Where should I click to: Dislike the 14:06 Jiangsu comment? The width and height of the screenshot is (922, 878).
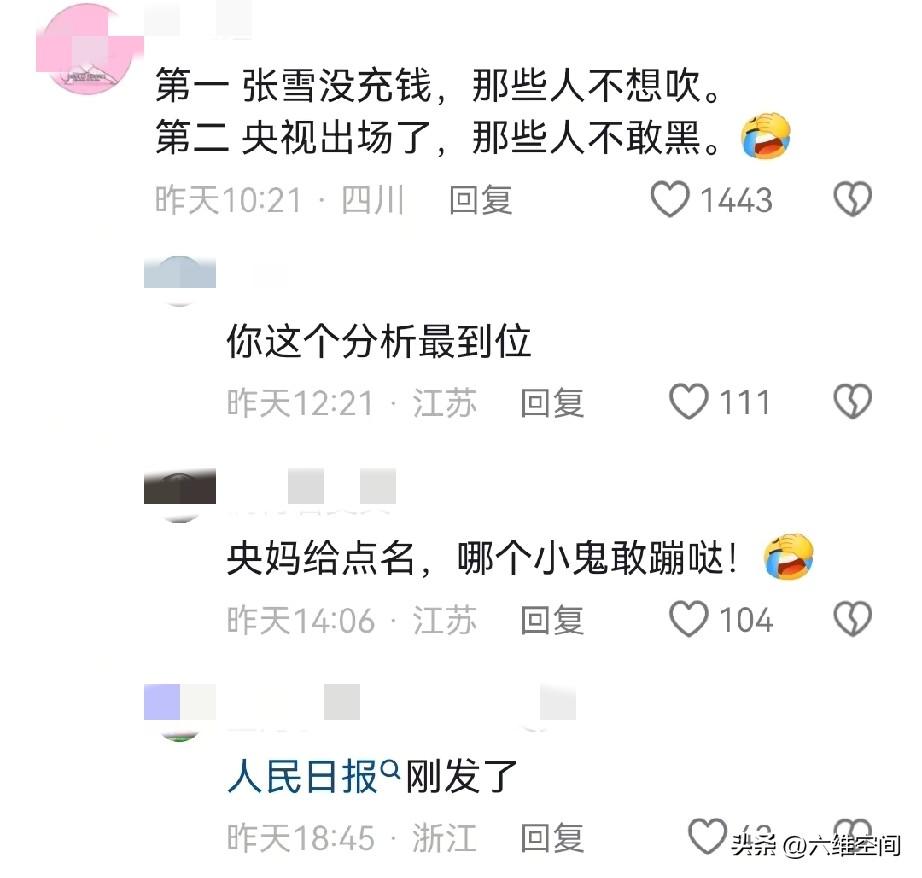(853, 619)
